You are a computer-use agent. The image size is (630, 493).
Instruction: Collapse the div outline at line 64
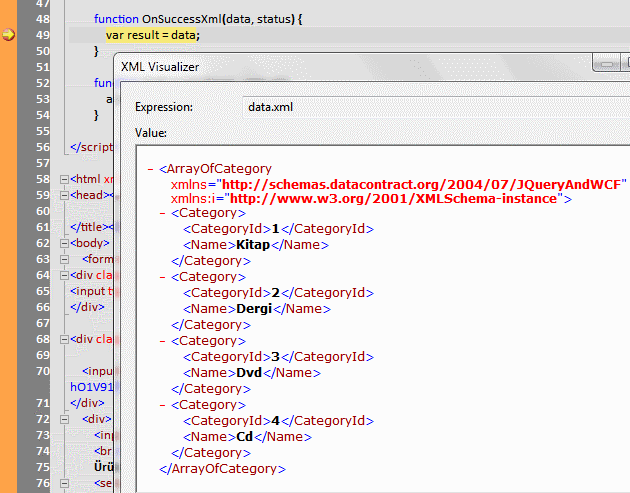pyautogui.click(x=64, y=276)
